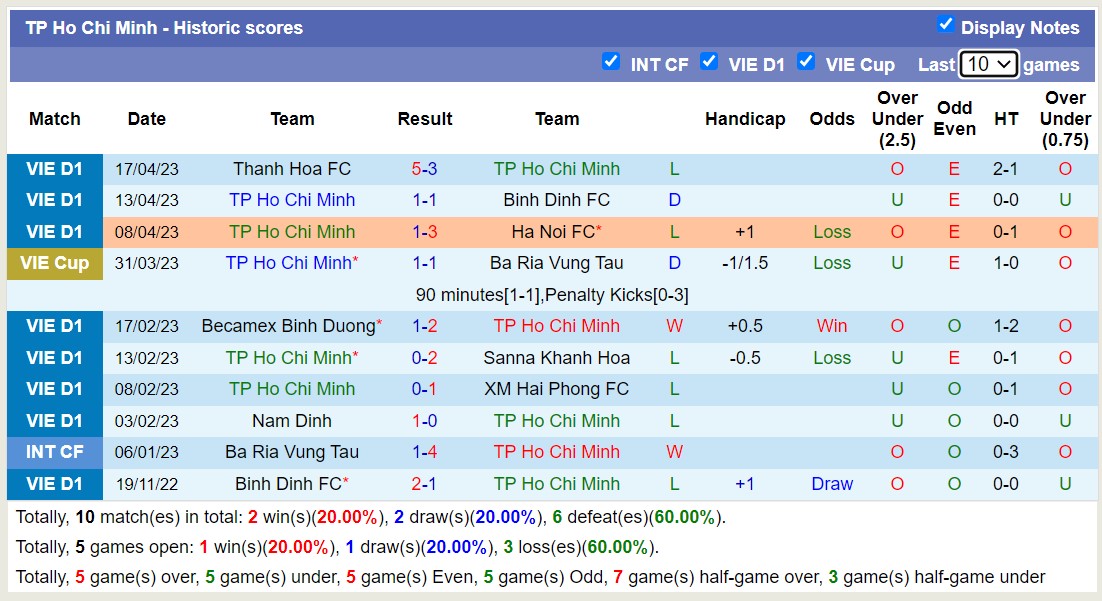Open the VIE Cup match badge for 31/03/23

point(55,263)
